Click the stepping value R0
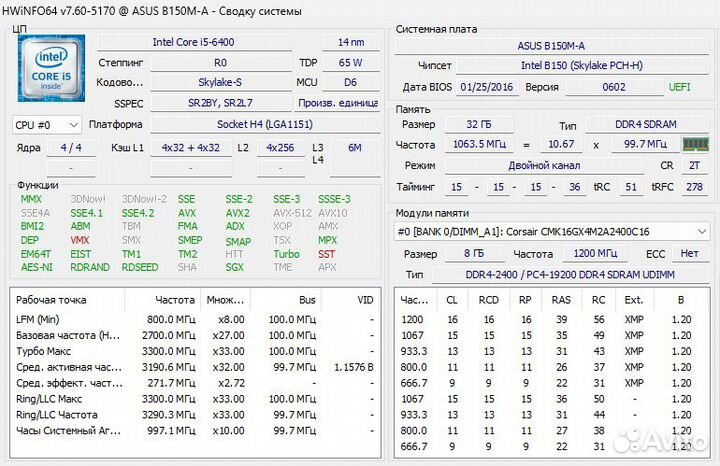Image resolution: width=720 pixels, height=466 pixels. pos(220,63)
